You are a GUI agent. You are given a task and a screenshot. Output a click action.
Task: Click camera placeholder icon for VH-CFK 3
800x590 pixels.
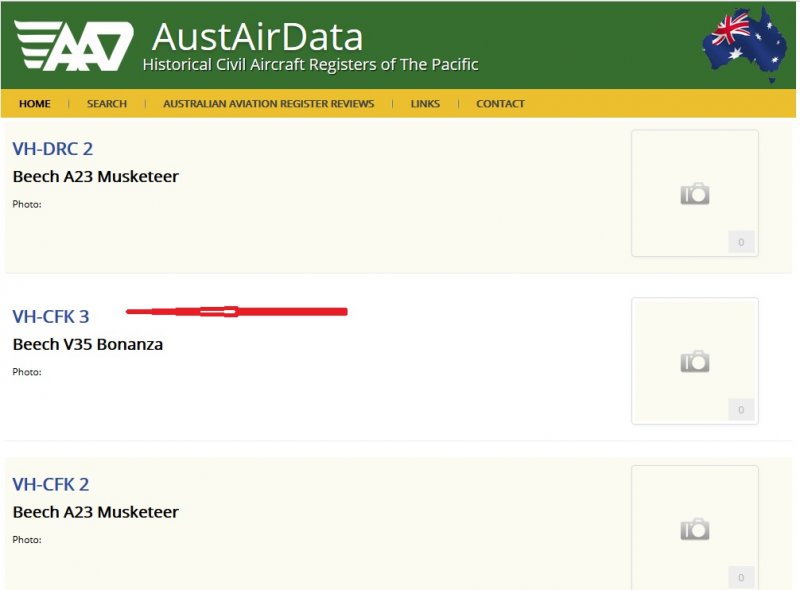click(x=695, y=362)
